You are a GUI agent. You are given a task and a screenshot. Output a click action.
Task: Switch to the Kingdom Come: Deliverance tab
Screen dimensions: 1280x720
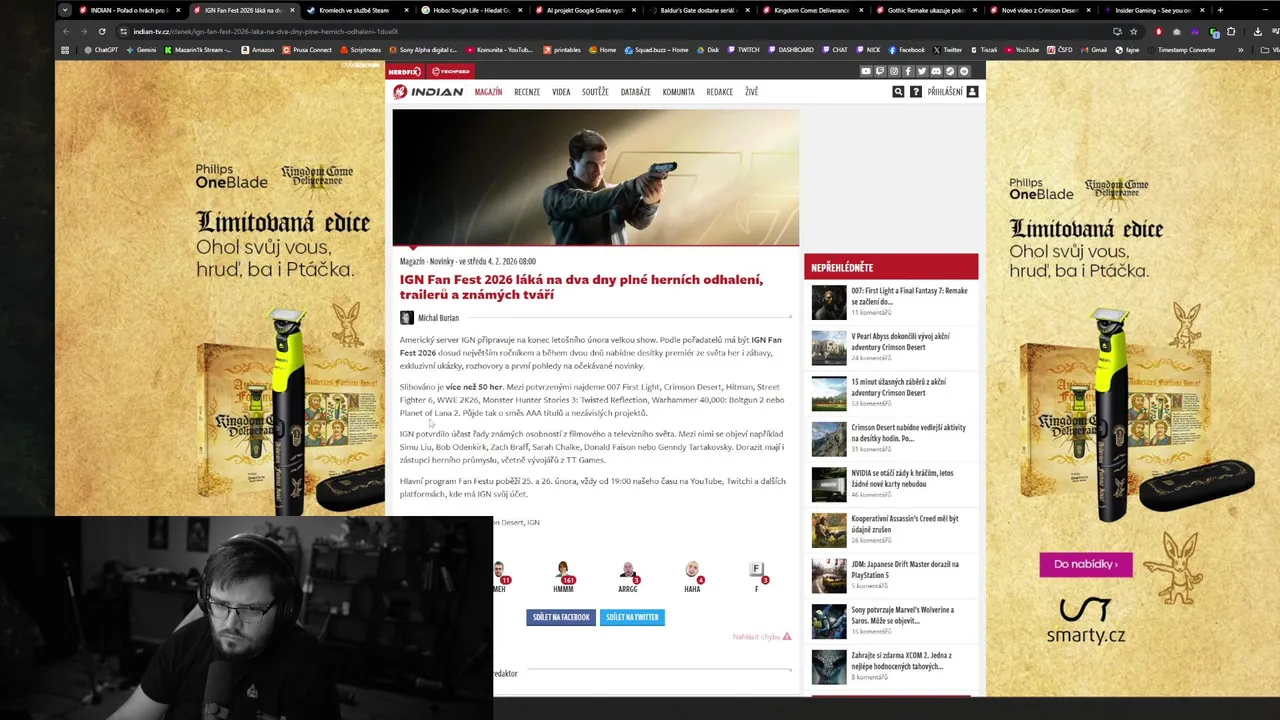point(811,10)
